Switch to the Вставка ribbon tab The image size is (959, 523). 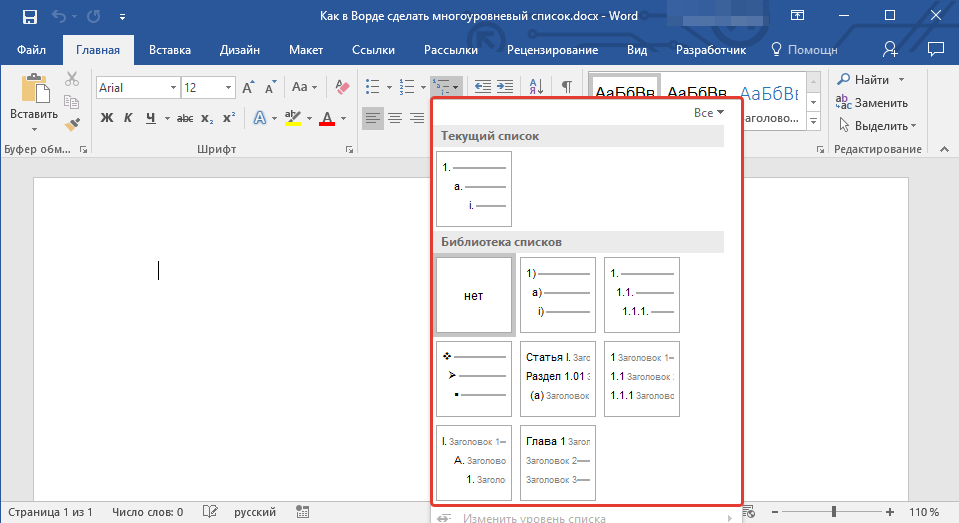pos(170,50)
